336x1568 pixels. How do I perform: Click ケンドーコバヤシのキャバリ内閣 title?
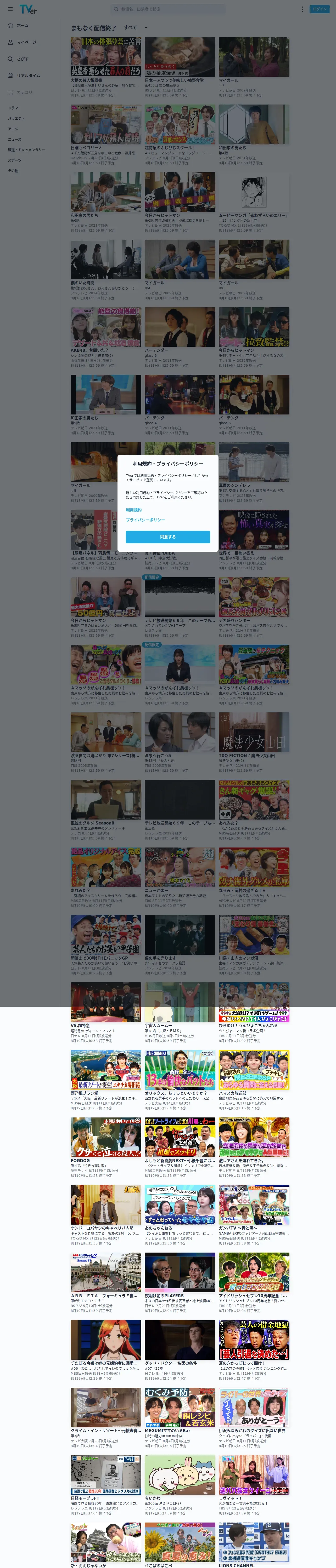(102, 1228)
